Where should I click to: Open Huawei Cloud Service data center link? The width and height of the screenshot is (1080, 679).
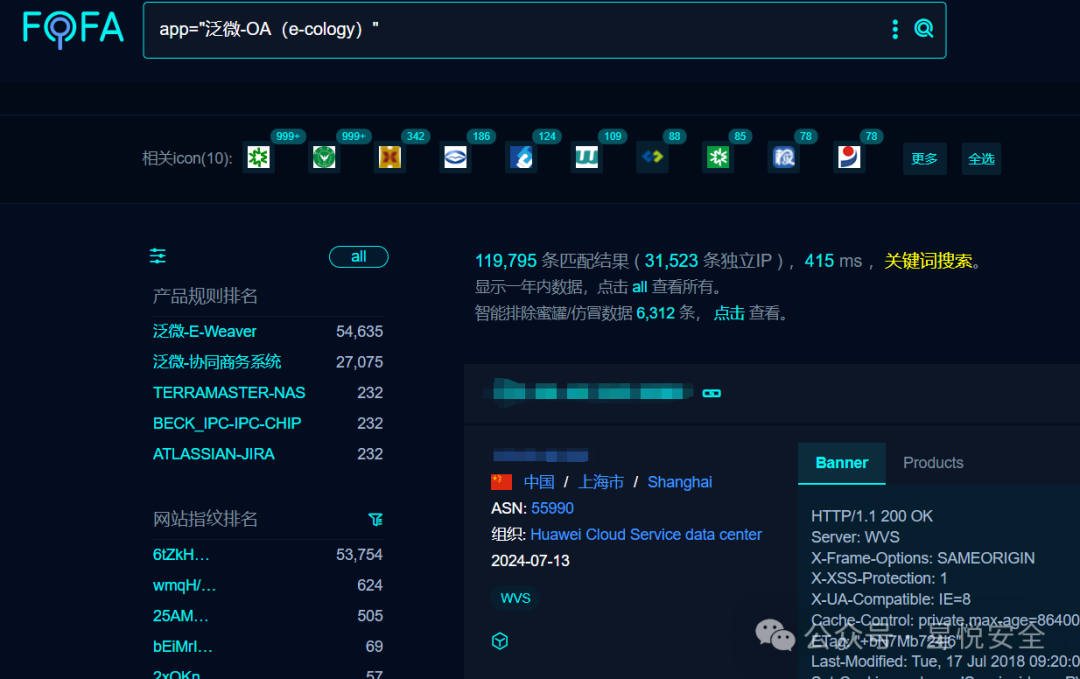click(x=646, y=534)
